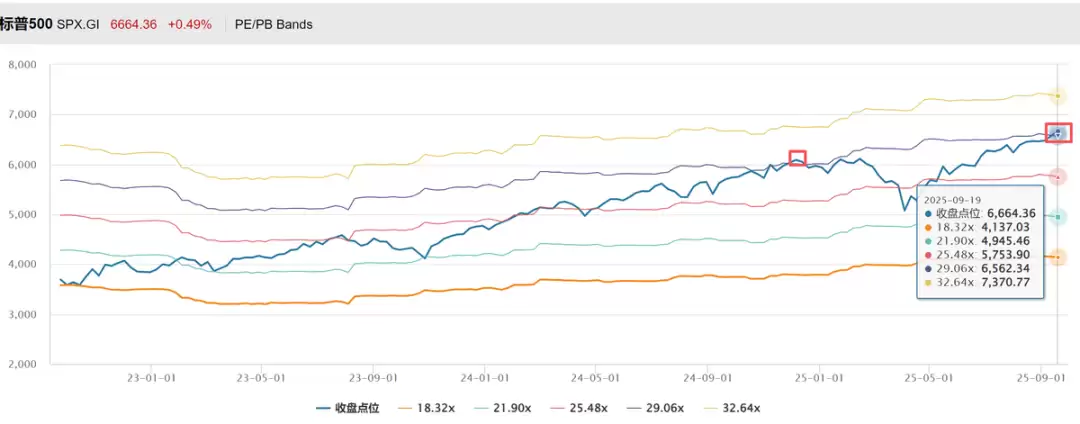Viewport: 1080px width, 424px height.
Task: Click the +0.49% change value in header
Action: pos(189,24)
